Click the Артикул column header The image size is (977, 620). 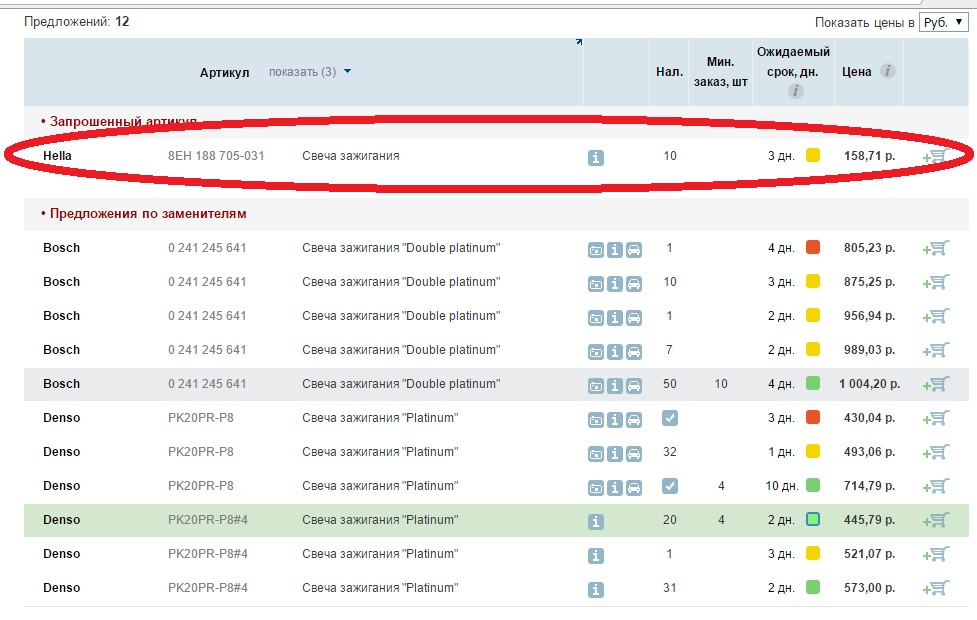224,73
